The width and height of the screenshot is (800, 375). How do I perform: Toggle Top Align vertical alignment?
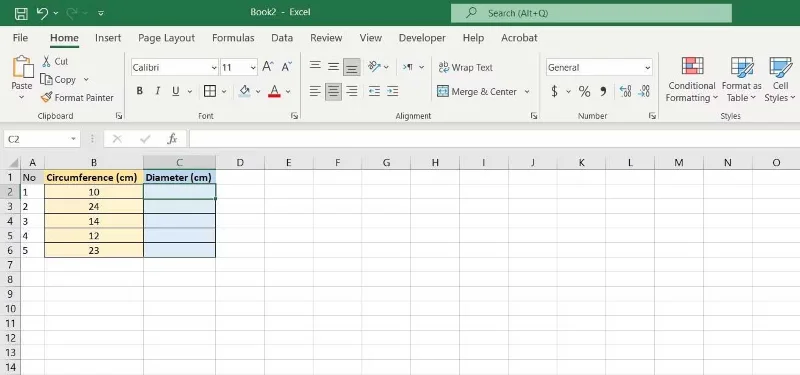coord(315,66)
